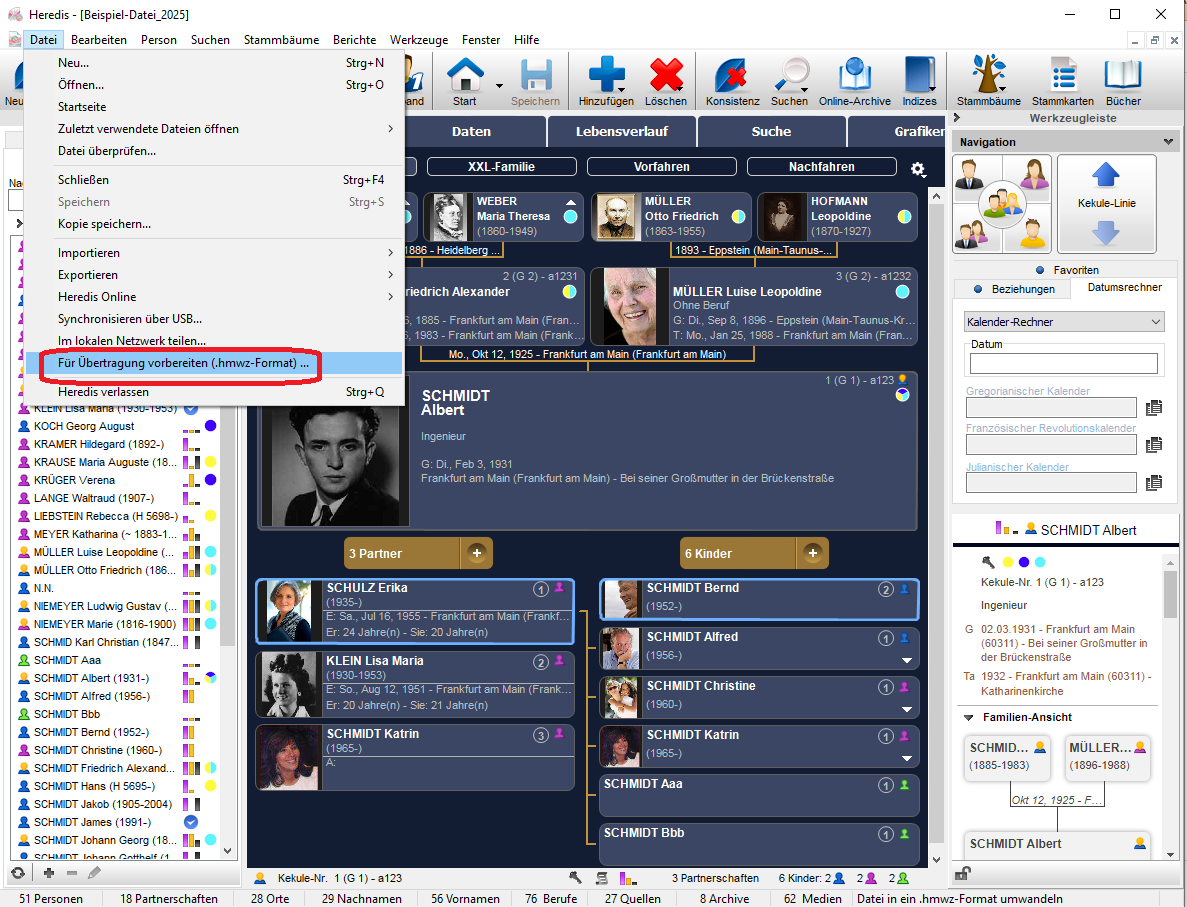
Task: Open the Stammkarten toolbar icon
Action: pyautogui.click(x=1061, y=76)
